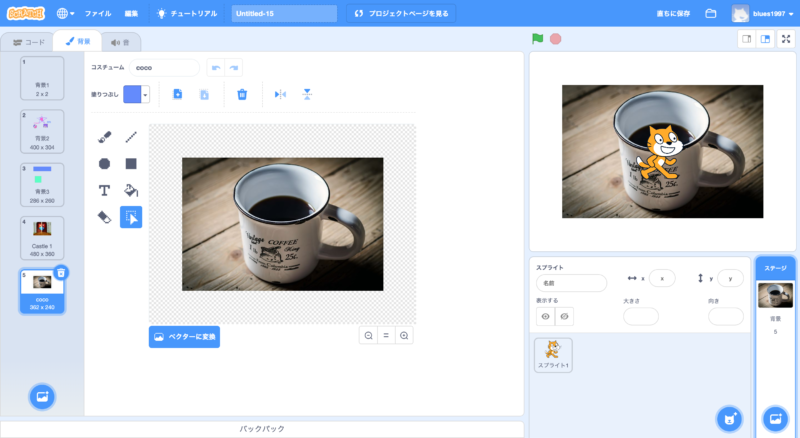Select the Eraser tool

(x=104, y=216)
